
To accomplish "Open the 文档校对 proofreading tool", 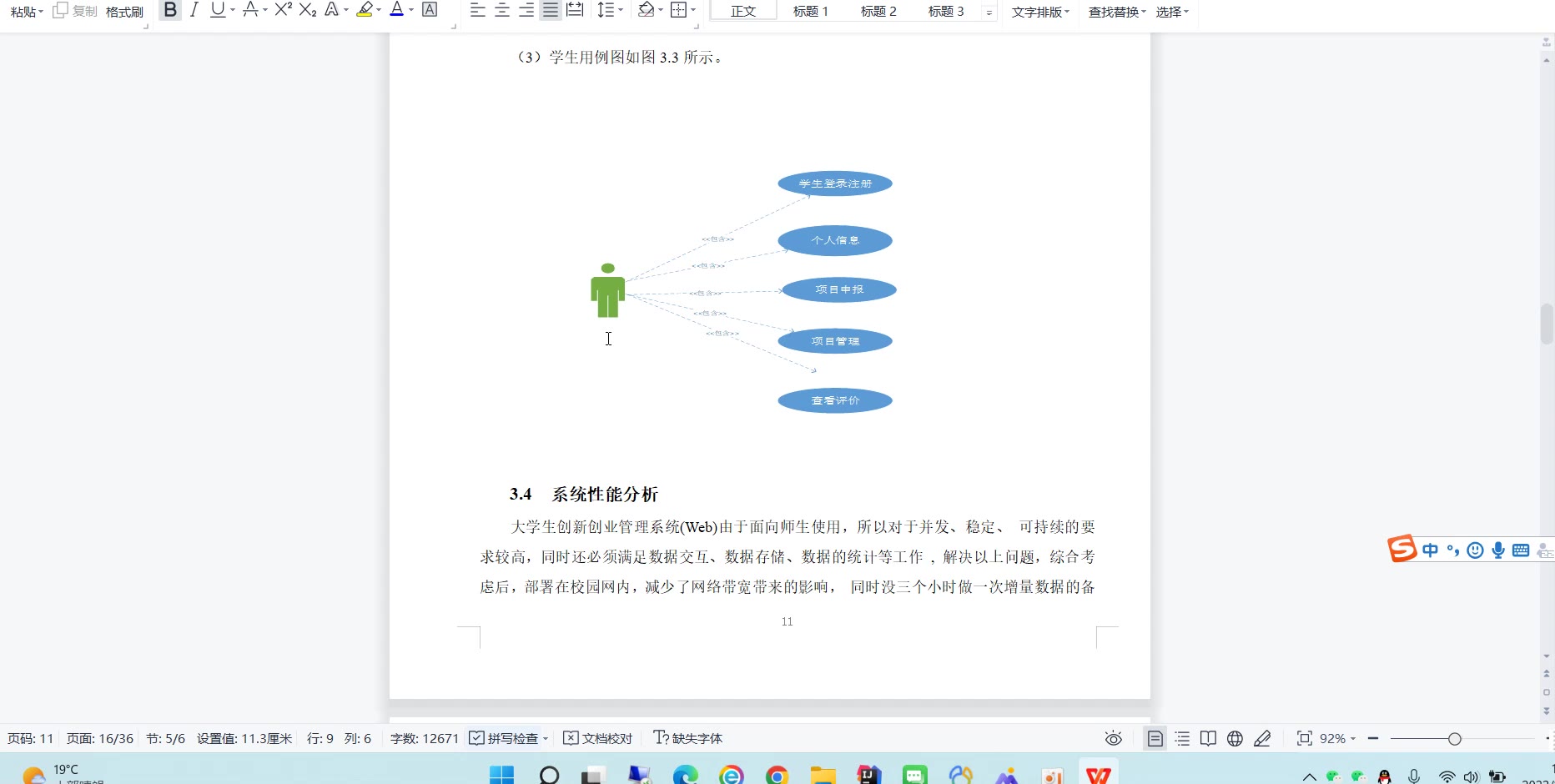I will click(x=597, y=738).
